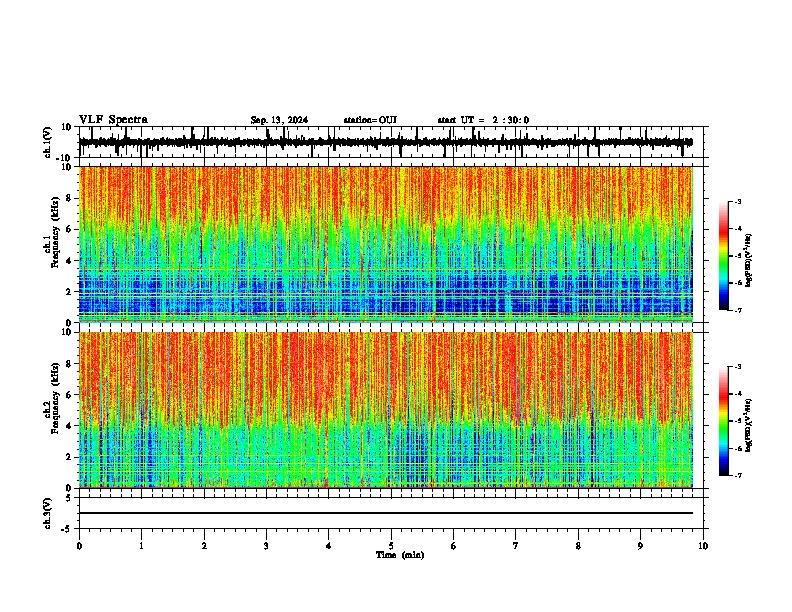Click time axis tick label "8"

point(578,546)
